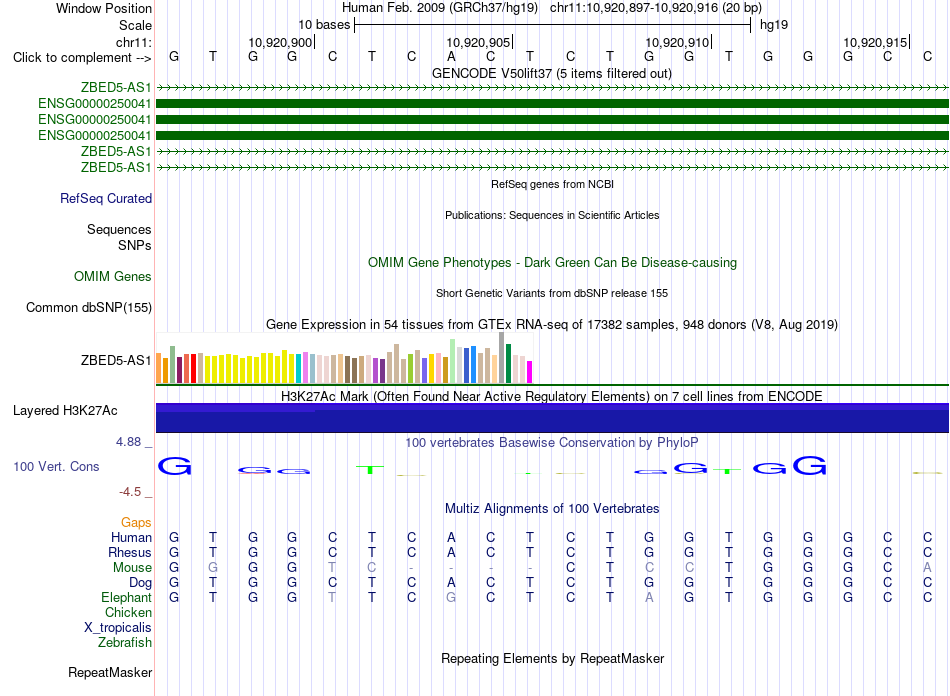
Task: Click the A base in the Mouse alignment row
Action: [927, 568]
